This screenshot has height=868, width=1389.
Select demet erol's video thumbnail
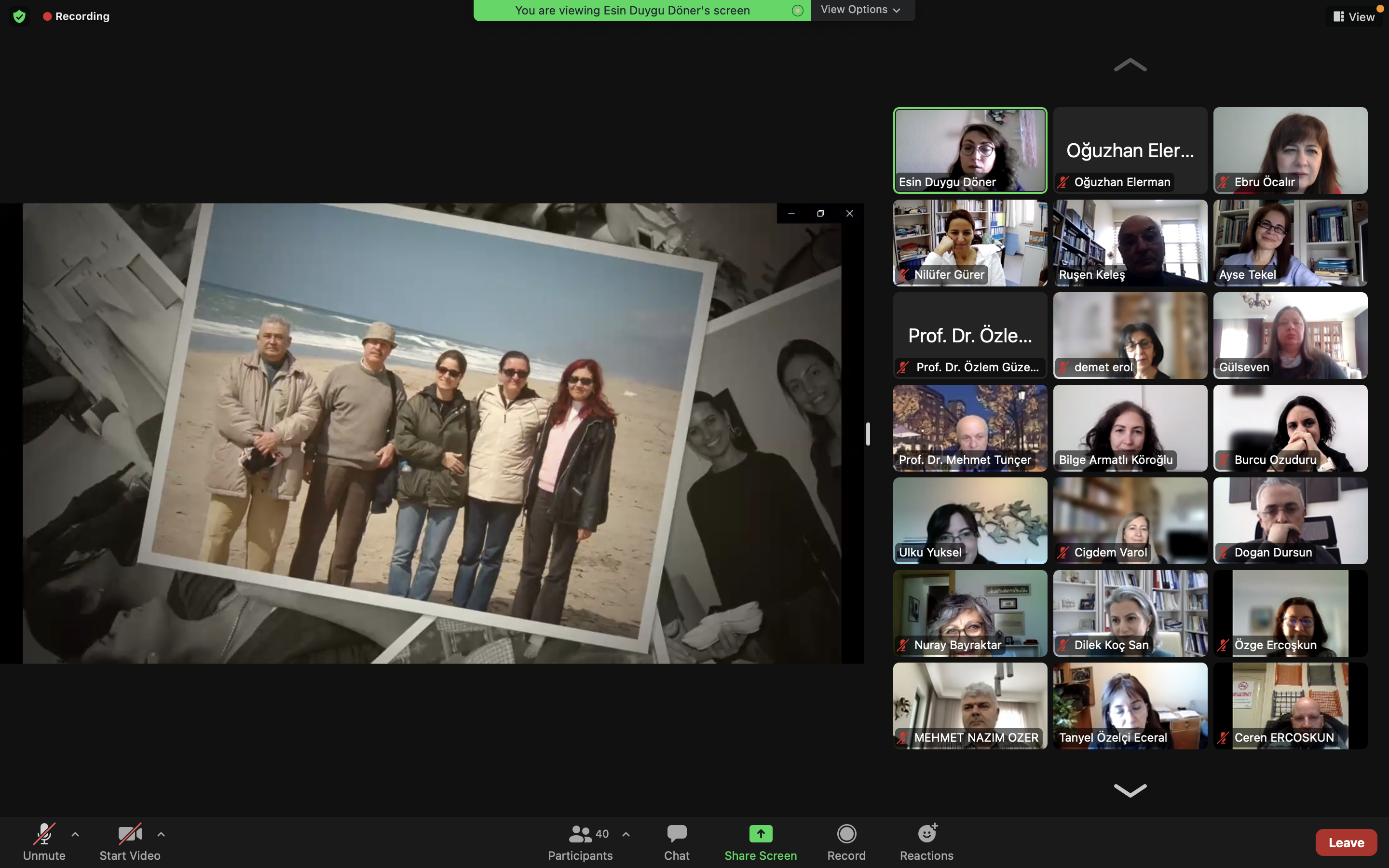(1130, 336)
